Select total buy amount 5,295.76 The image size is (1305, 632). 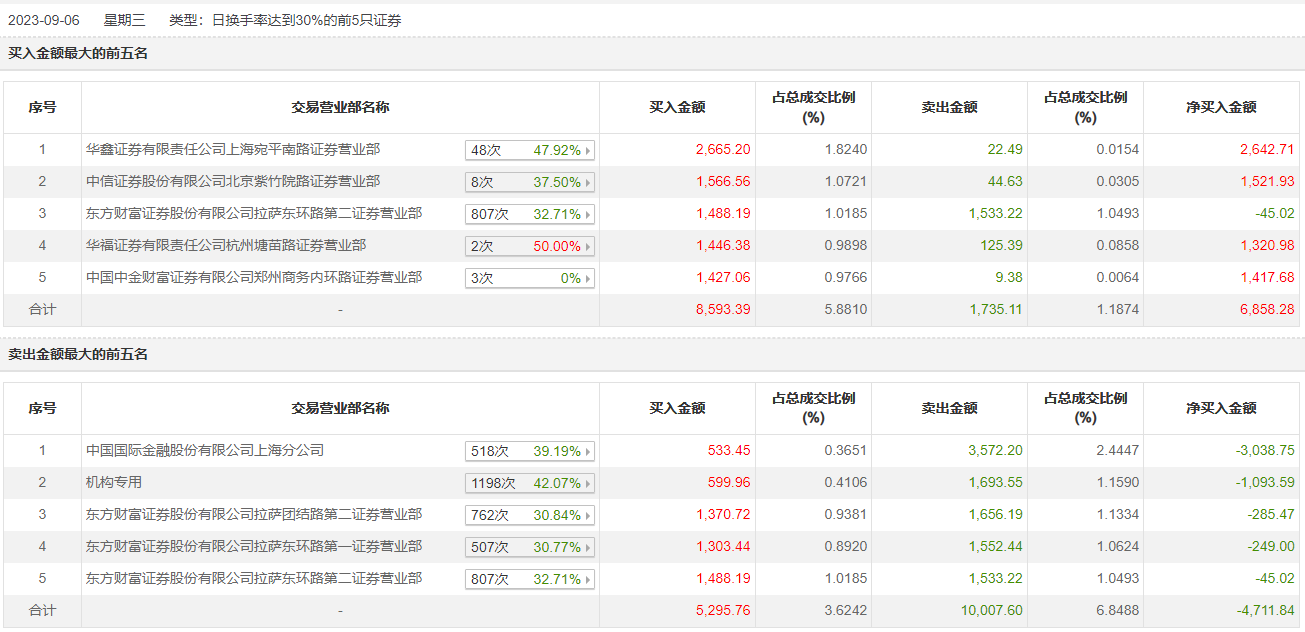(x=723, y=611)
